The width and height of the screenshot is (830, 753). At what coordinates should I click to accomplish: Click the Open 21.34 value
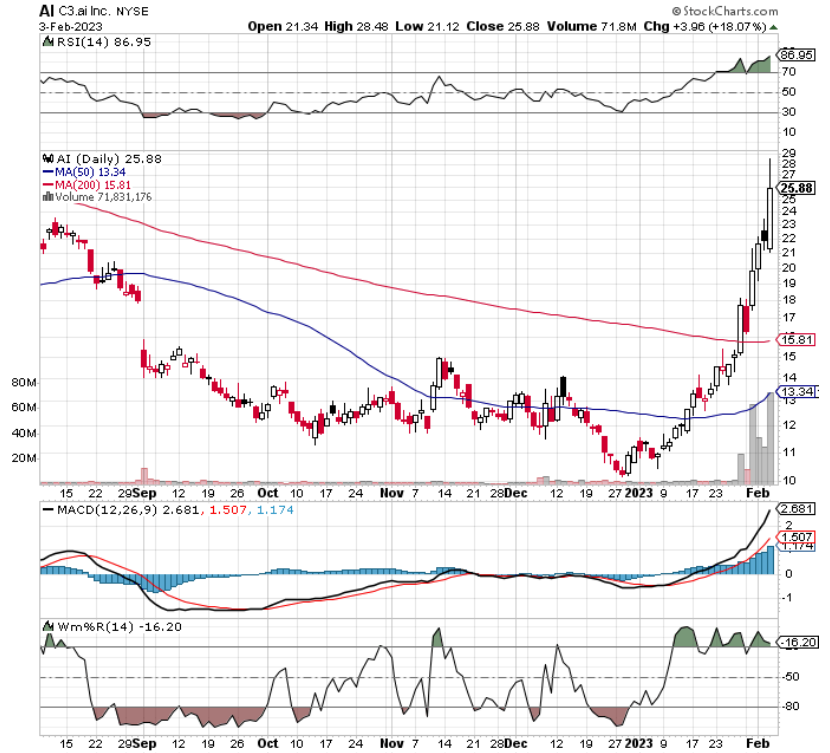click(283, 26)
